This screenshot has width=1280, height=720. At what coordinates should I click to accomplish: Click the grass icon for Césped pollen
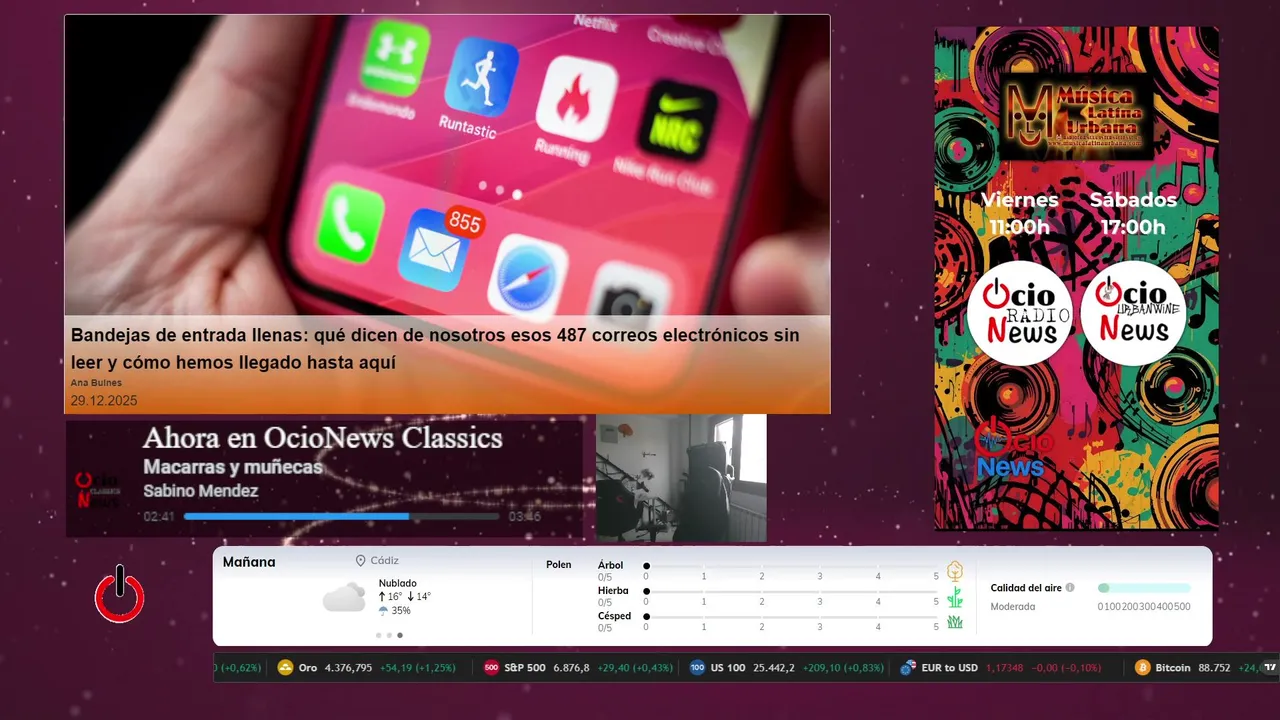955,622
